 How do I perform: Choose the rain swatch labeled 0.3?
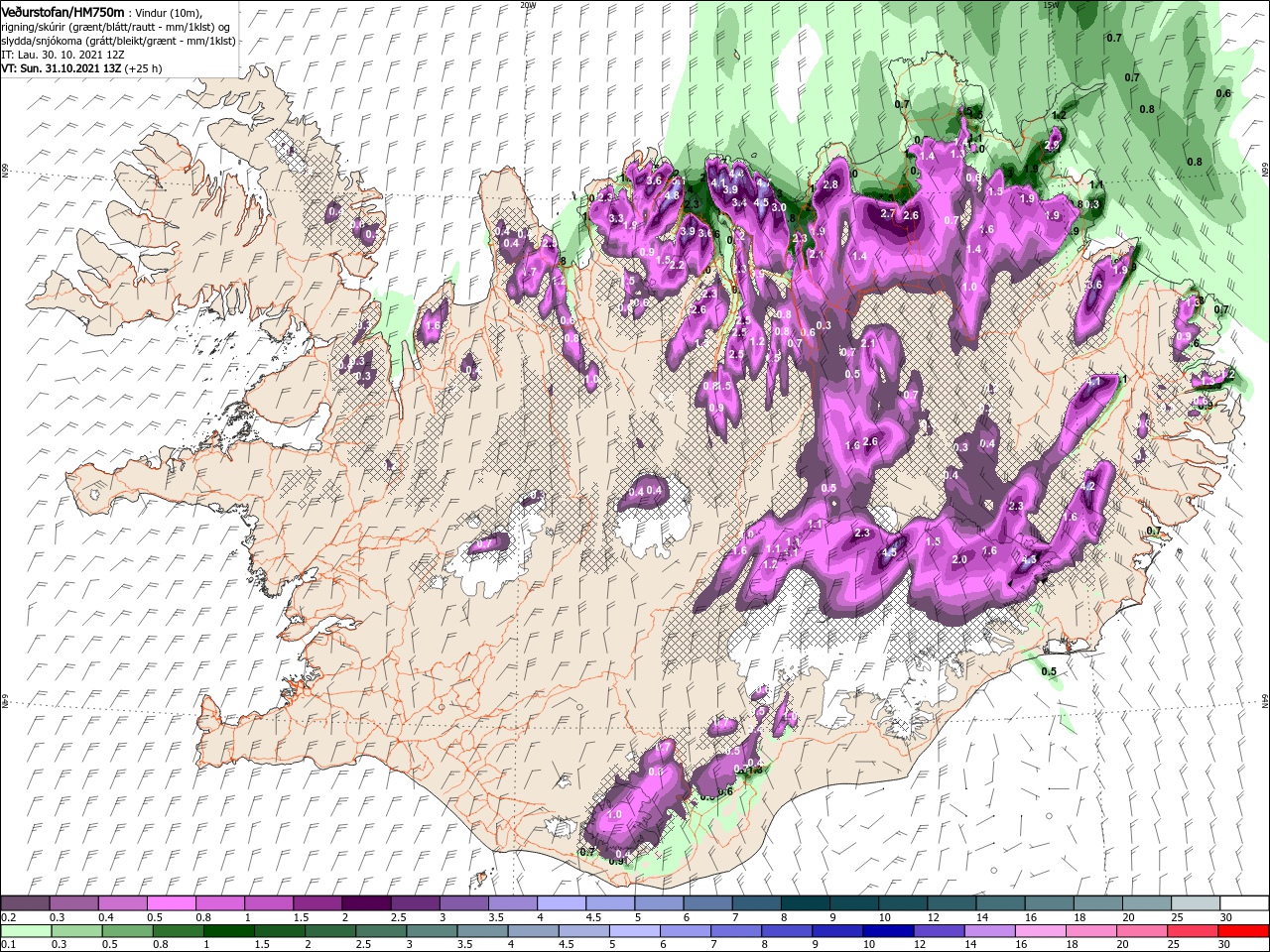click(74, 931)
